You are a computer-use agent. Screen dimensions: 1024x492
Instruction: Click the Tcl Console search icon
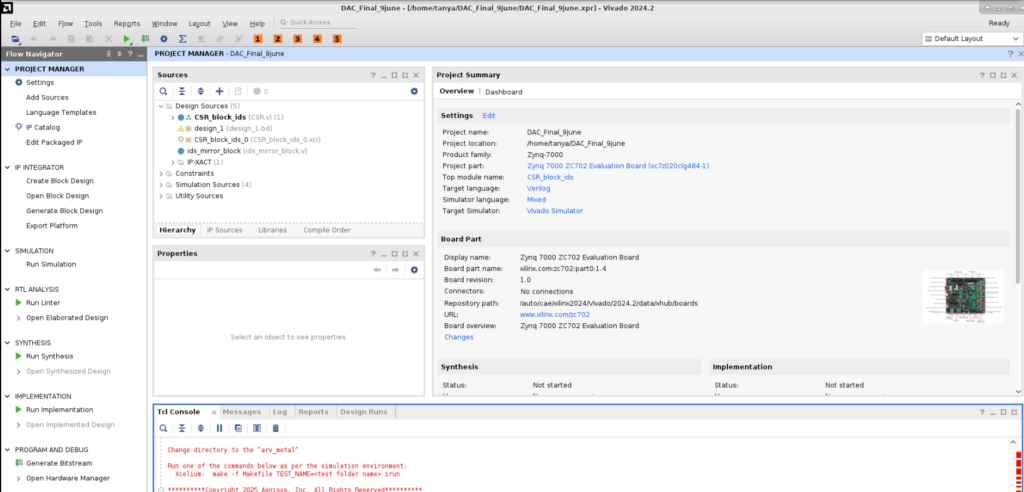[163, 428]
